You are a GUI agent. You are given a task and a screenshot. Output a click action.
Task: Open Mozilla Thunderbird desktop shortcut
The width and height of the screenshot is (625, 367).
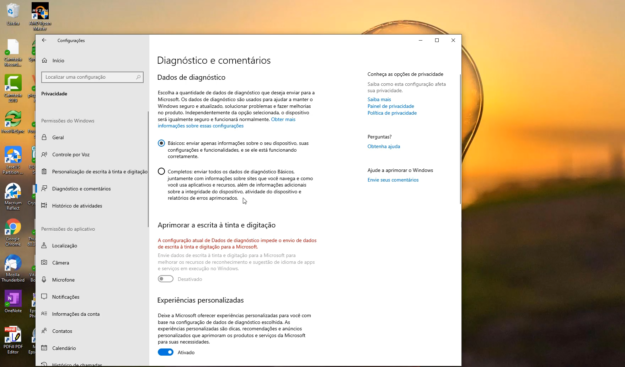click(x=13, y=268)
